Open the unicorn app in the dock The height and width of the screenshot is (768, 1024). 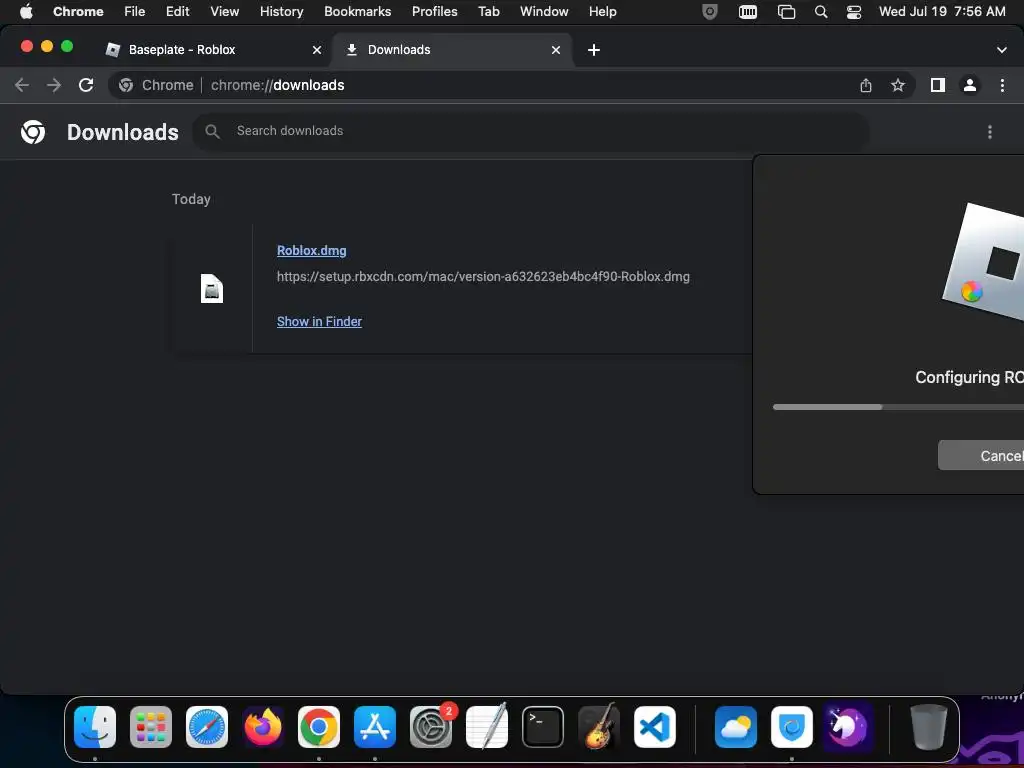point(848,727)
